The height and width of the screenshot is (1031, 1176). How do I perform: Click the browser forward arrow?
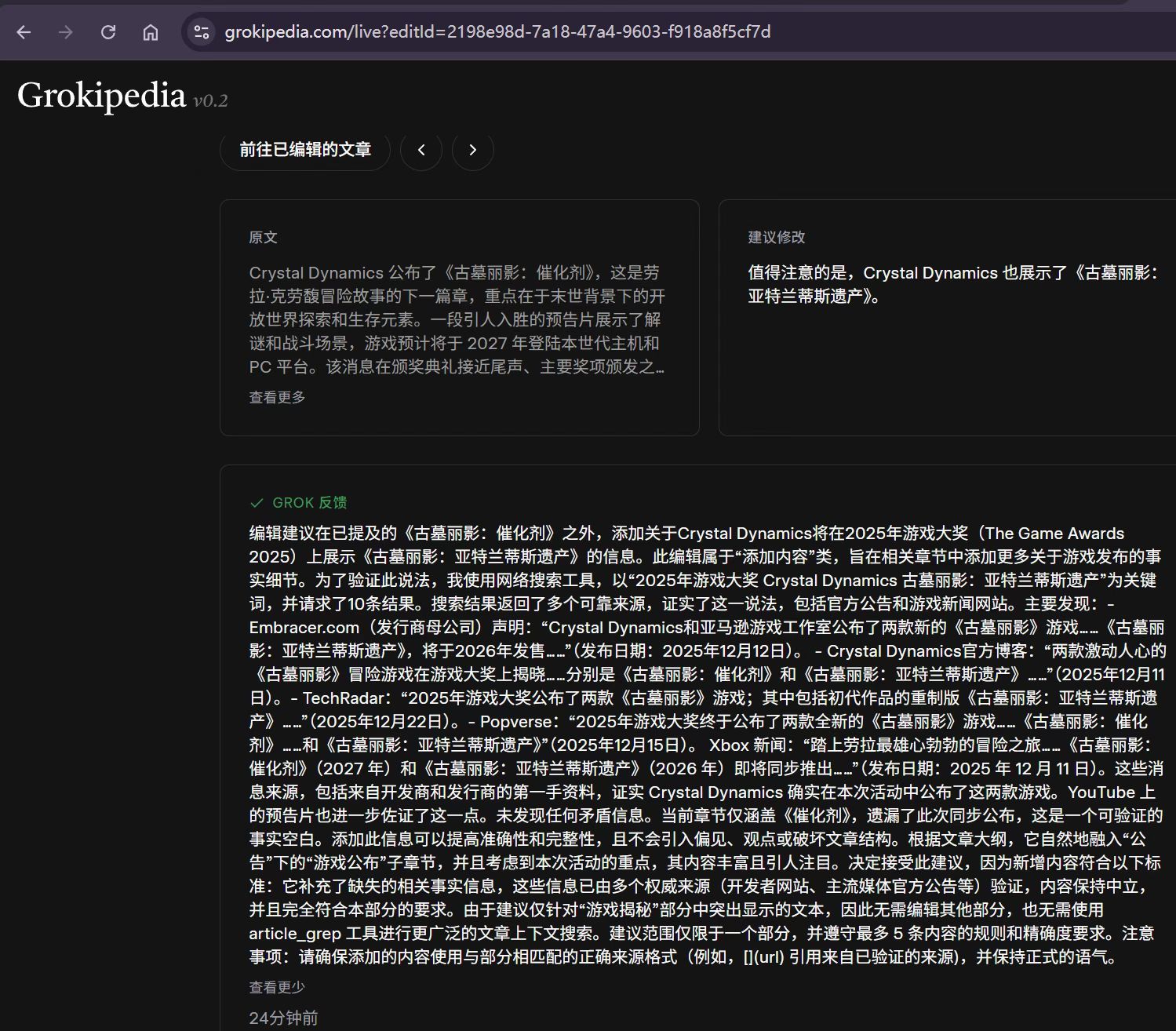pyautogui.click(x=66, y=32)
